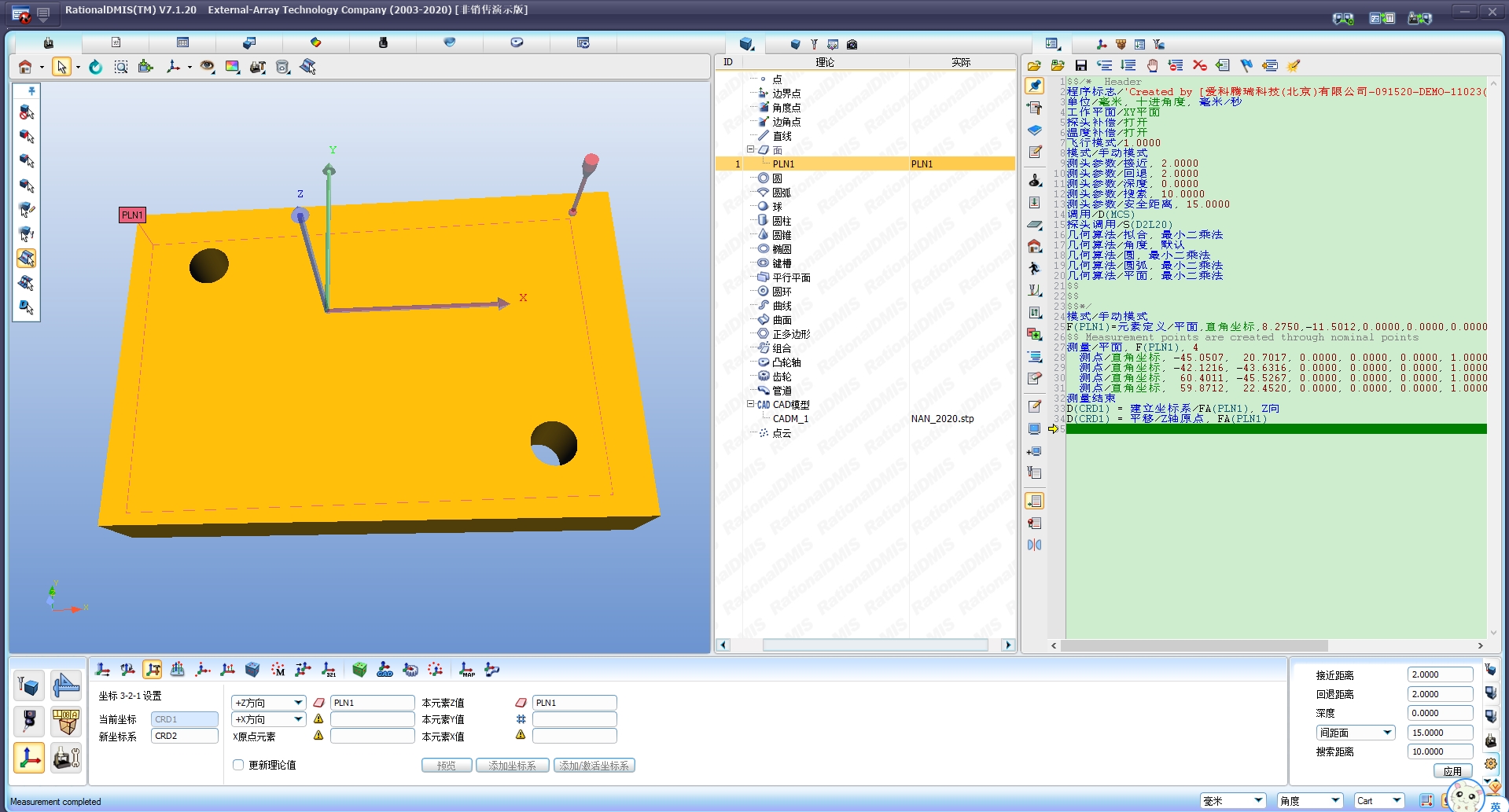Toggle the highlighted surface selection filter

(27, 258)
